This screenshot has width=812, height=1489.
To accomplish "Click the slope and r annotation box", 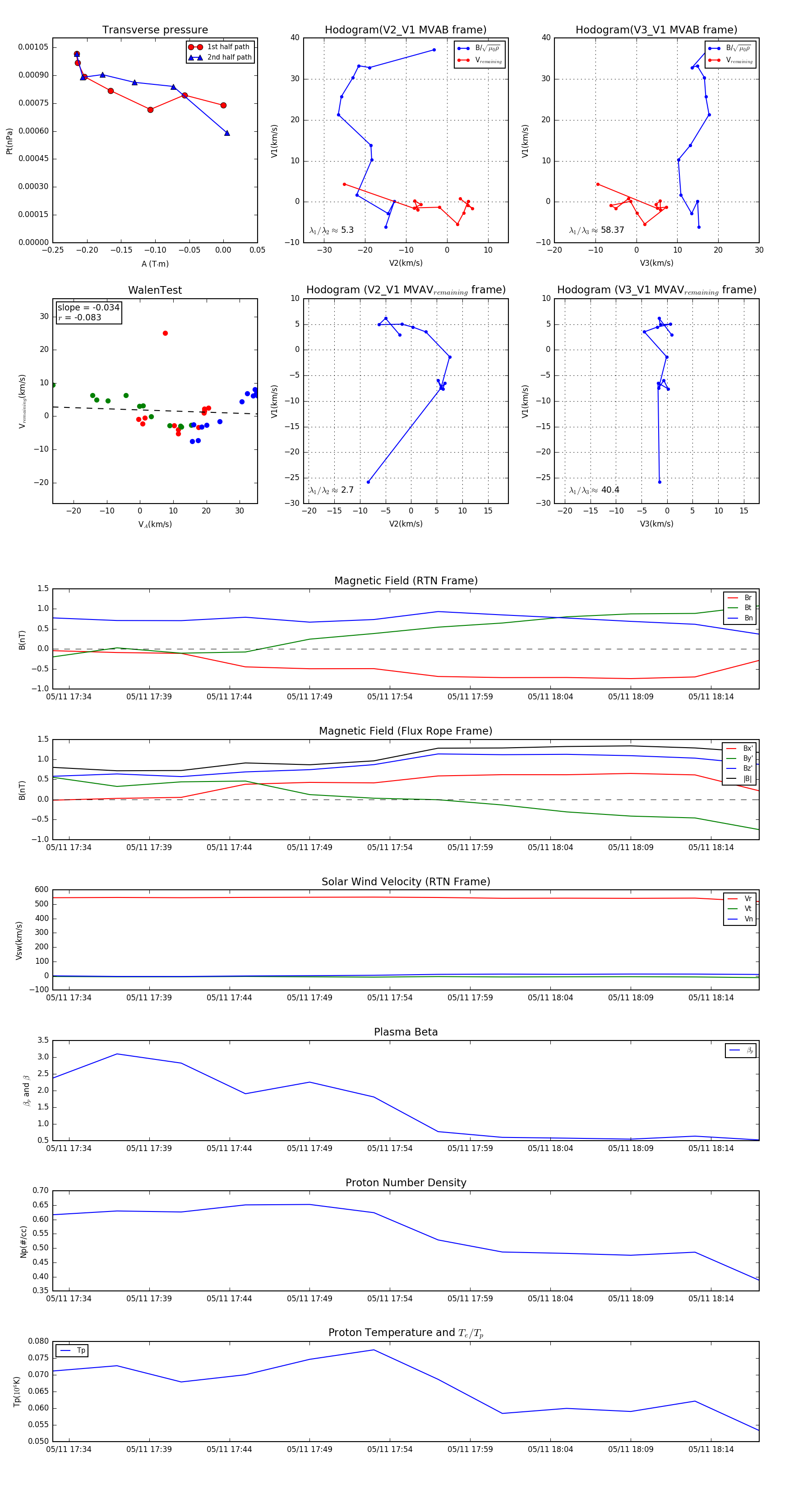I will (x=88, y=313).
